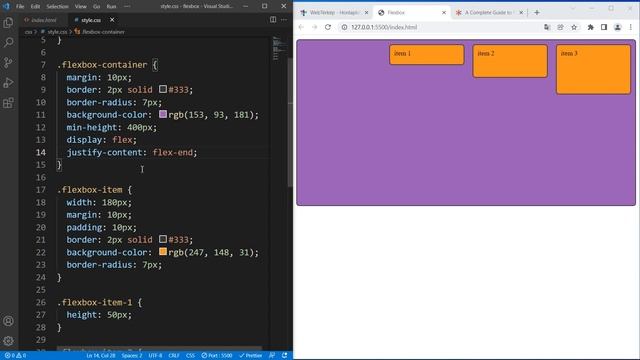640x360 pixels.
Task: Open the feedback icon in status bar
Action: (272, 356)
